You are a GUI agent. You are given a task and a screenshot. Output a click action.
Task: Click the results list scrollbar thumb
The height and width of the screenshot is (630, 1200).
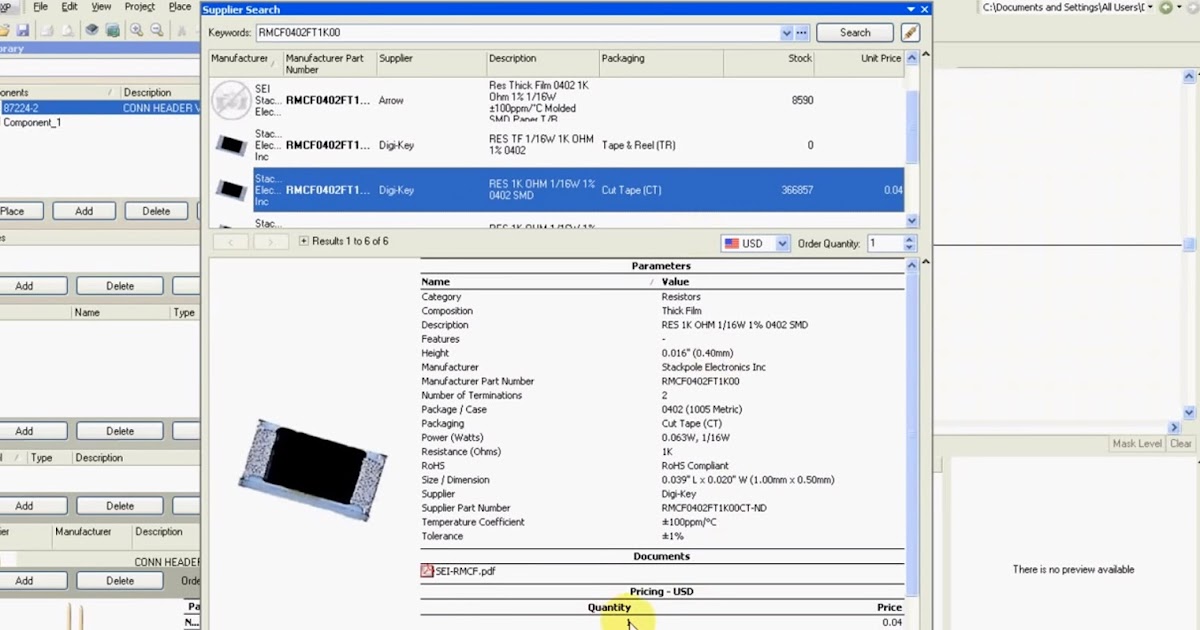(x=912, y=125)
